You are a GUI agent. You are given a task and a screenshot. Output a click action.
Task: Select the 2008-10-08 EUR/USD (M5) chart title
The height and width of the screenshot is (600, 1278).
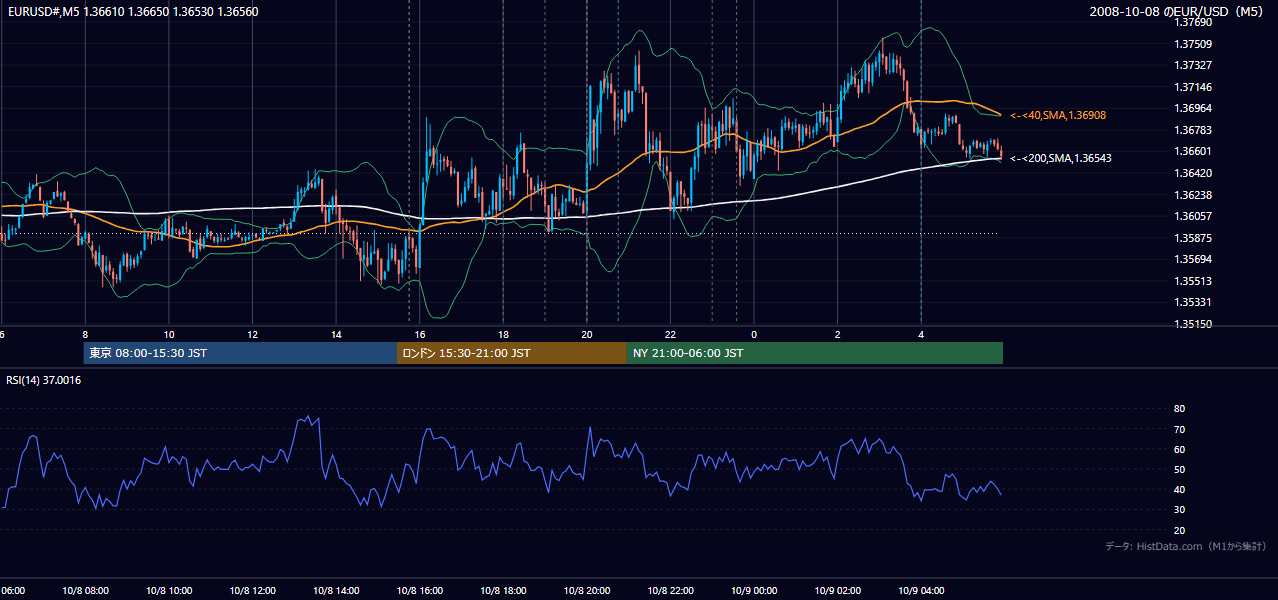[x=1177, y=11]
